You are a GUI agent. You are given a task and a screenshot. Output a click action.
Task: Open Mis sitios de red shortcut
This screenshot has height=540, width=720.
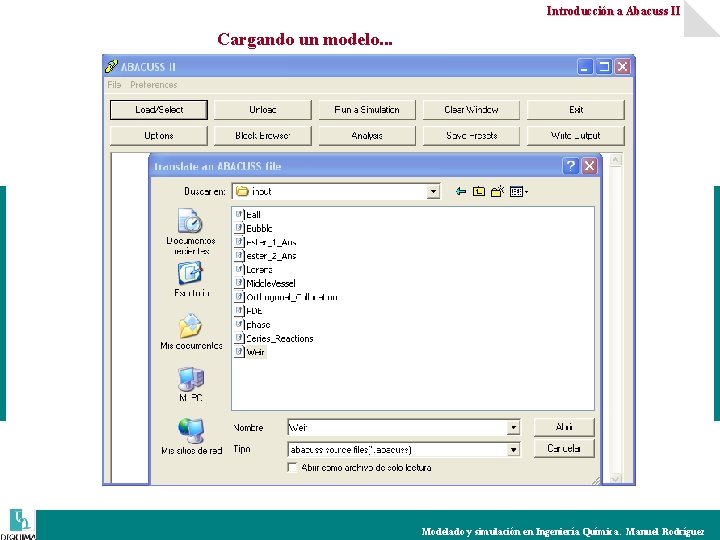coord(191,437)
